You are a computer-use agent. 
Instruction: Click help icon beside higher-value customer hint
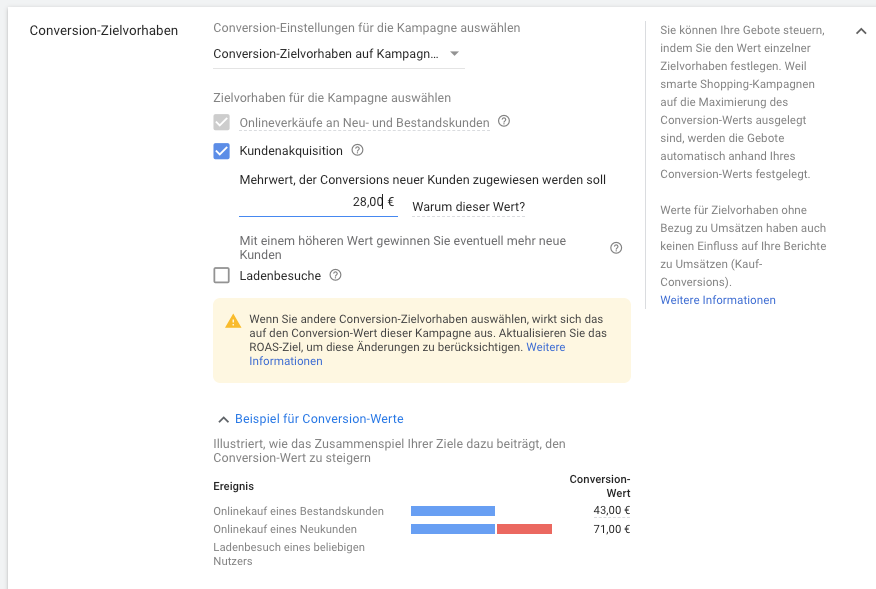coord(616,246)
